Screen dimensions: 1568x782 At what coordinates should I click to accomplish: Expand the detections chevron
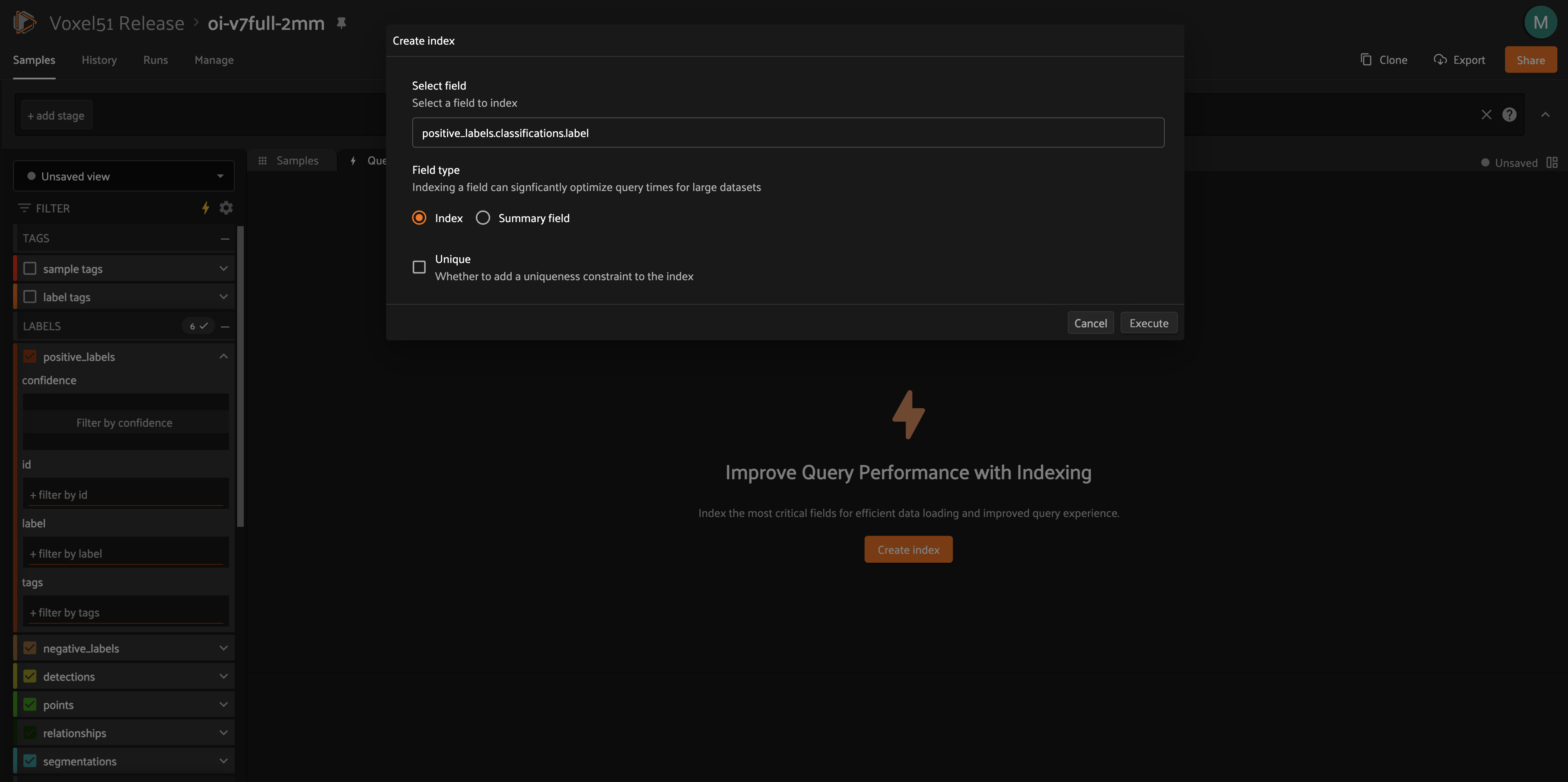pos(223,676)
